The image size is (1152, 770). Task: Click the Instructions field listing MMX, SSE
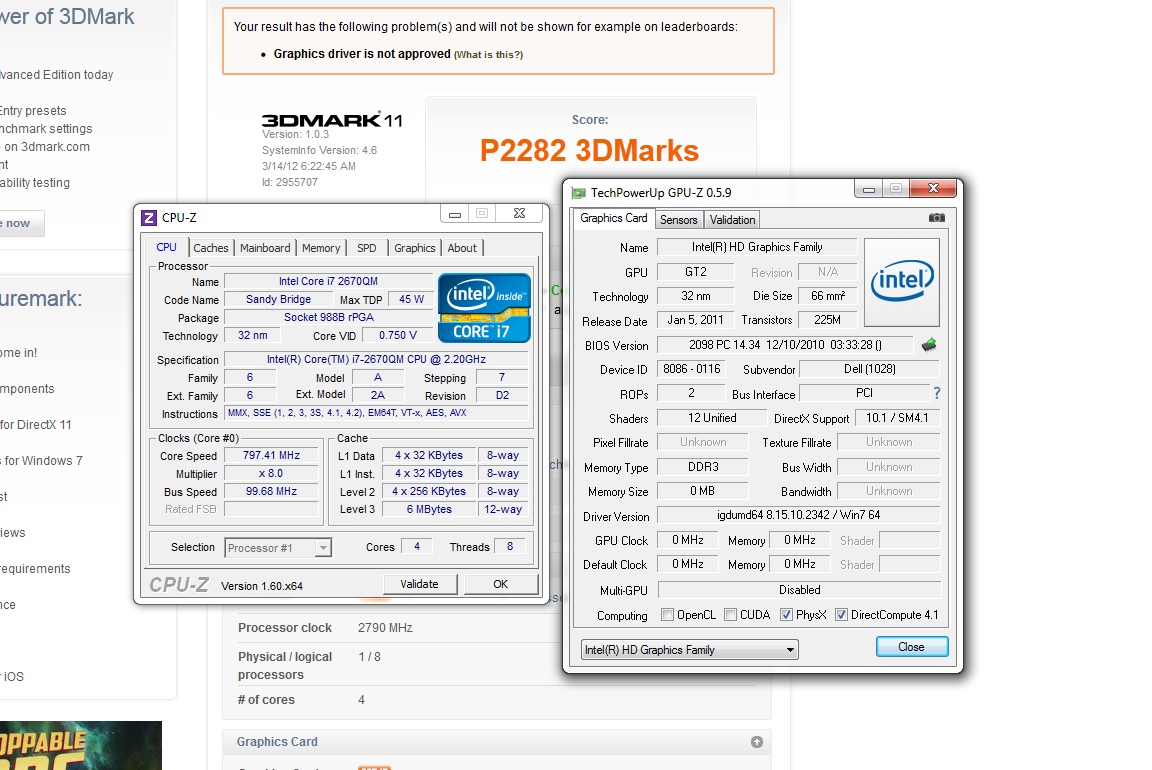point(376,413)
